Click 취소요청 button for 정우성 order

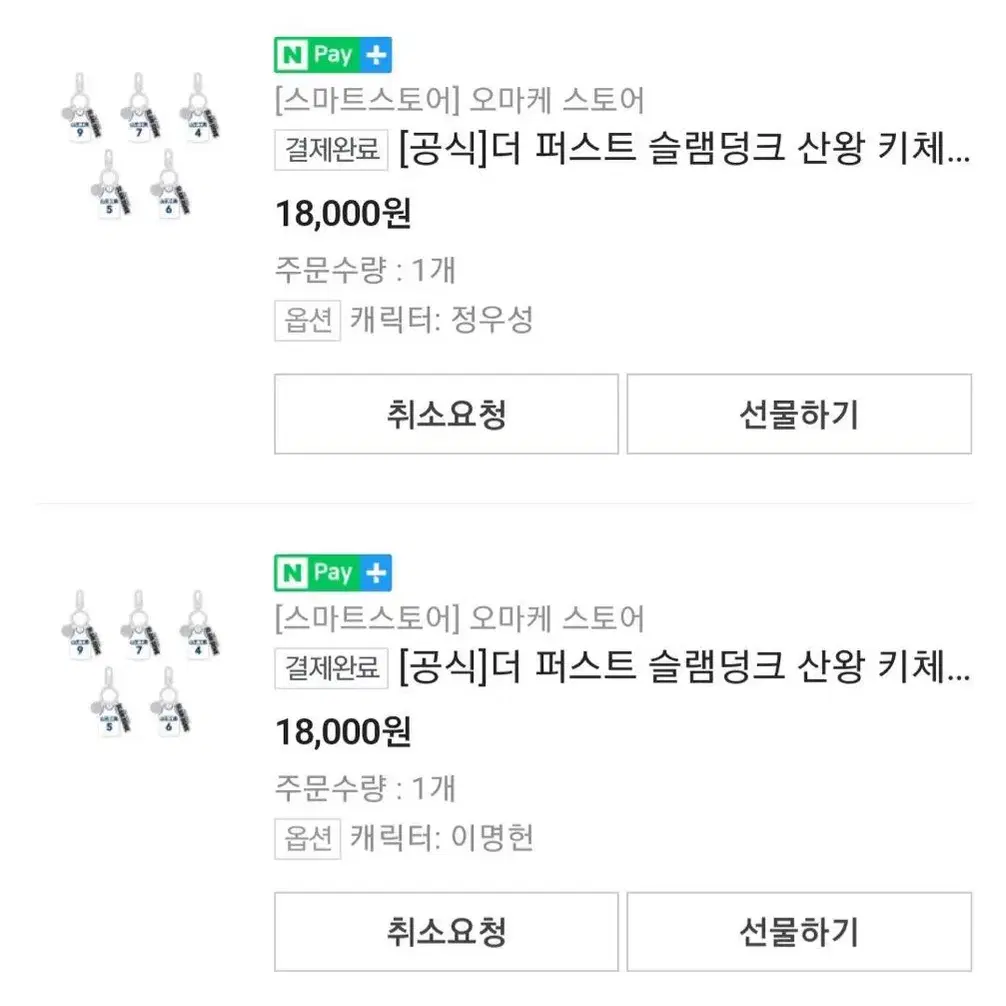(x=446, y=414)
